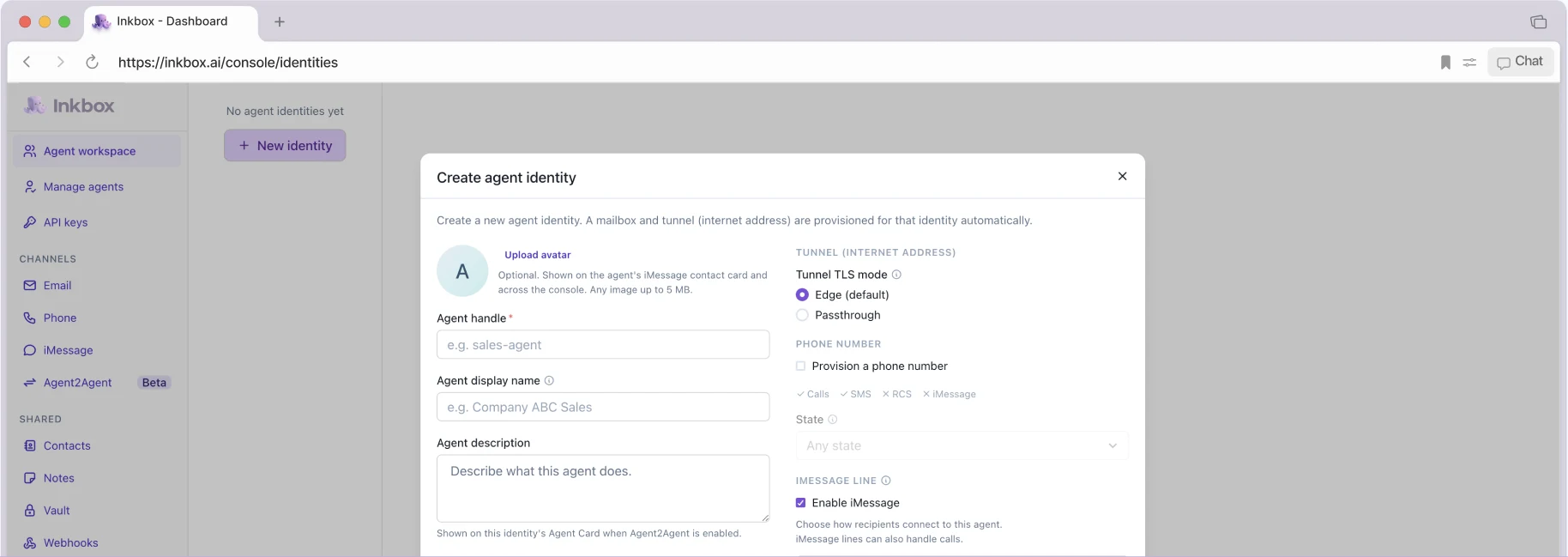Open the Any state dropdown

pyautogui.click(x=962, y=446)
